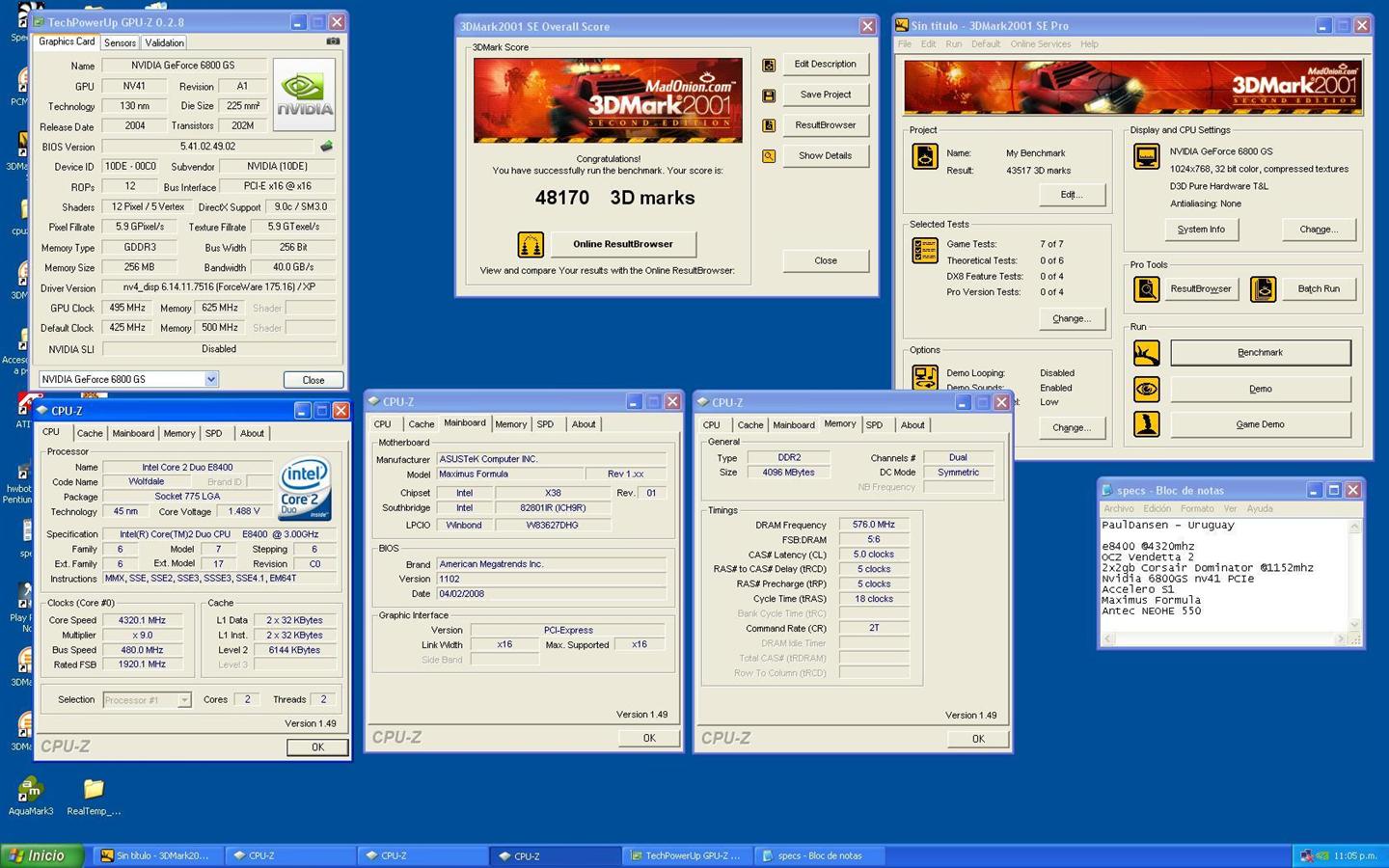Click the Benchmark runner icon

[1146, 353]
